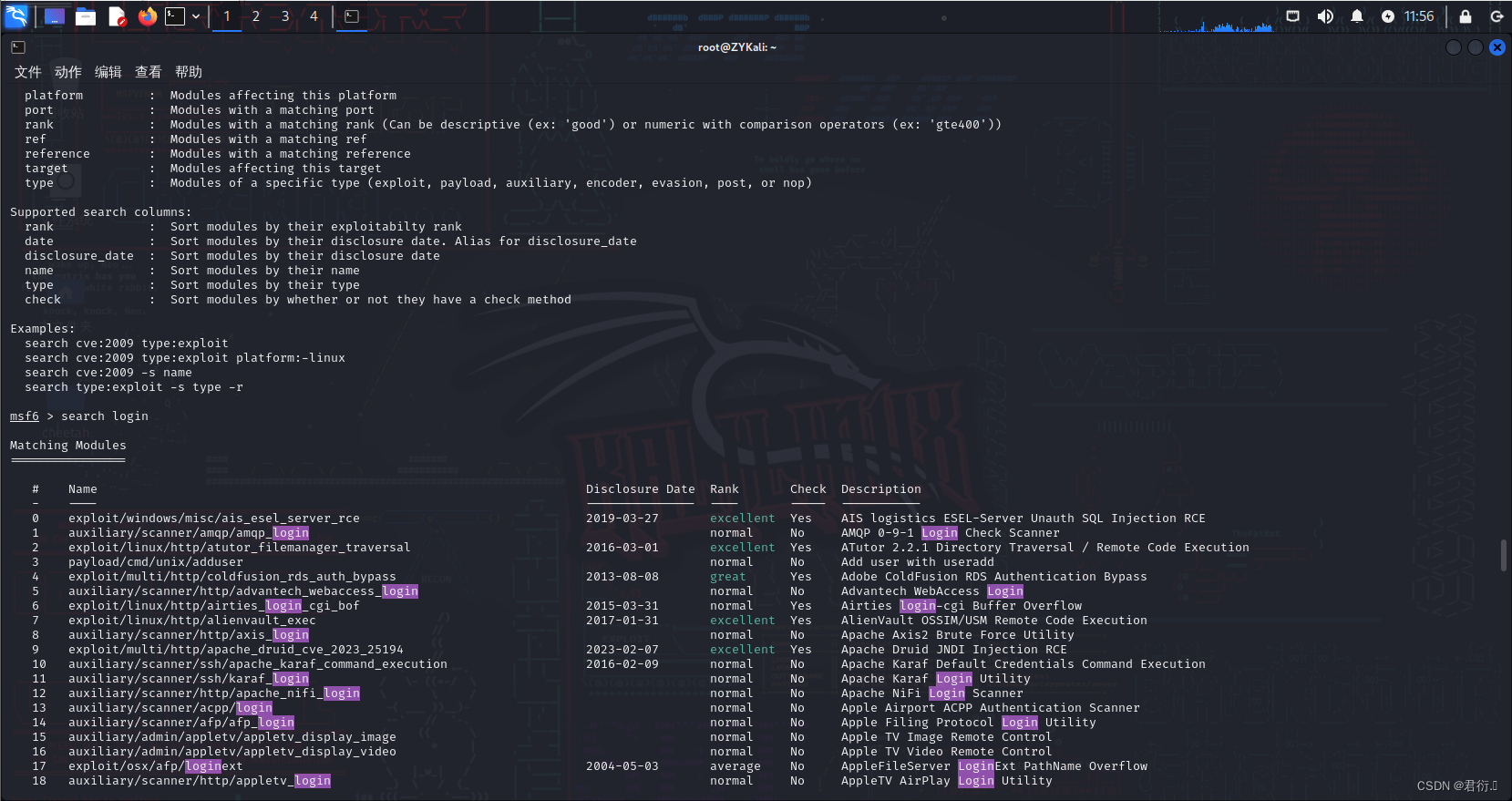Click airties_login_cgi_bof module name
Image resolution: width=1512 pixels, height=801 pixels.
pyautogui.click(x=214, y=606)
